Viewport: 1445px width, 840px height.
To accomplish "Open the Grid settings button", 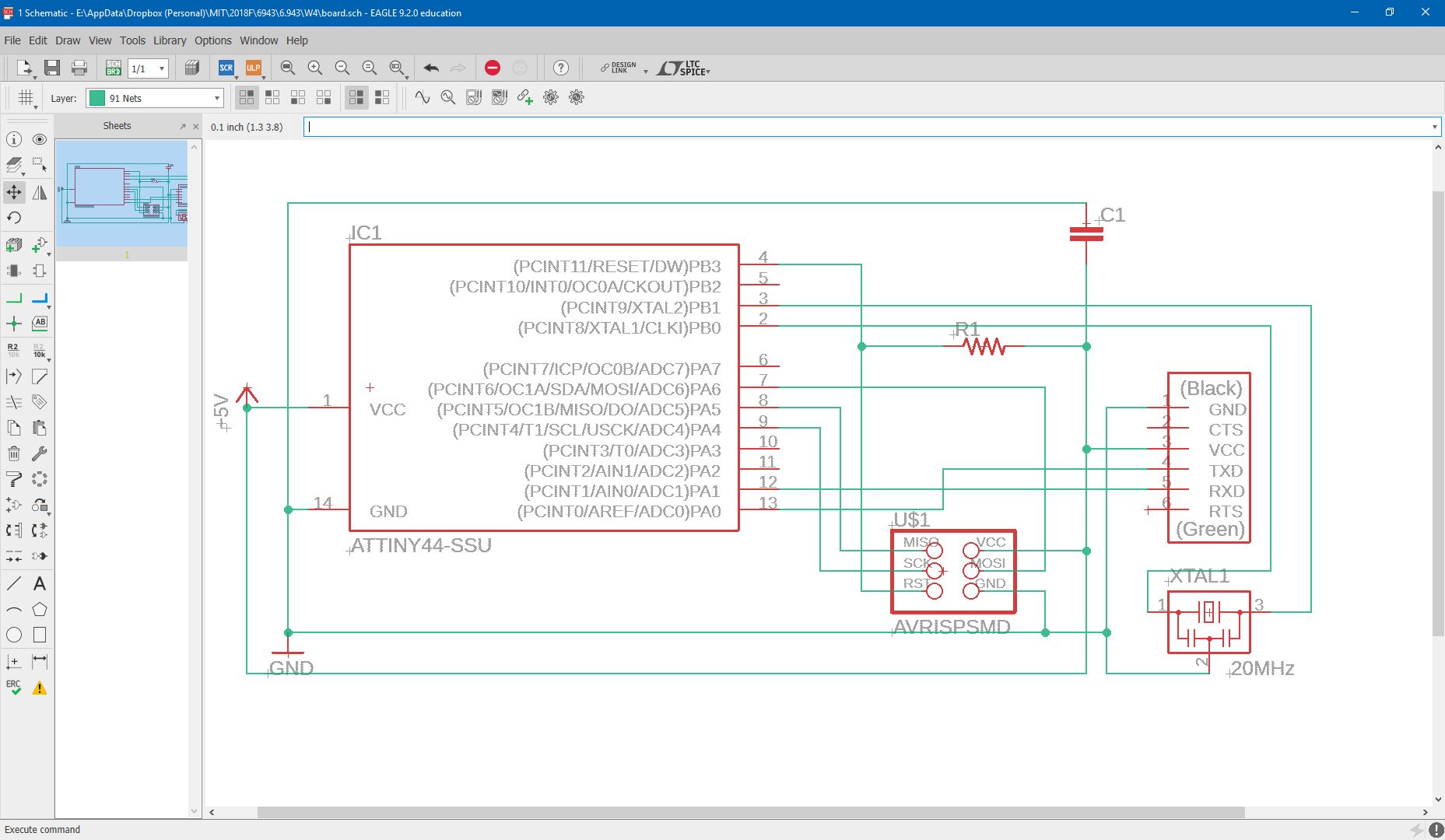I will 26,98.
